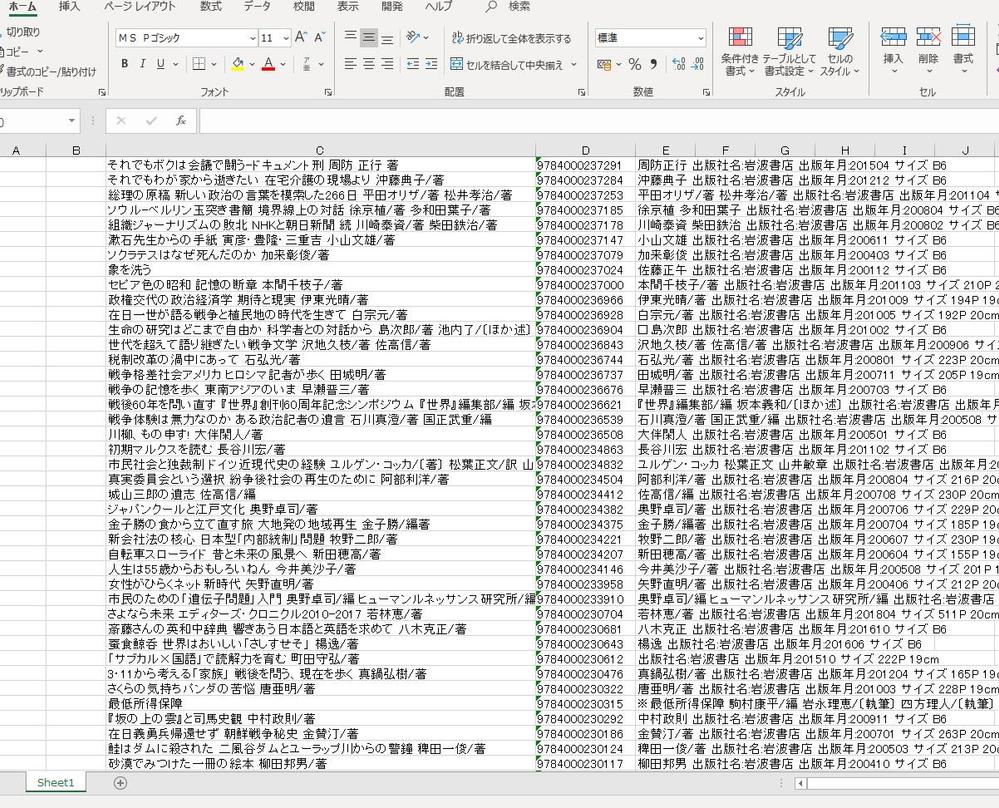Add a new sheet with plus button
999x808 pixels.
click(120, 783)
